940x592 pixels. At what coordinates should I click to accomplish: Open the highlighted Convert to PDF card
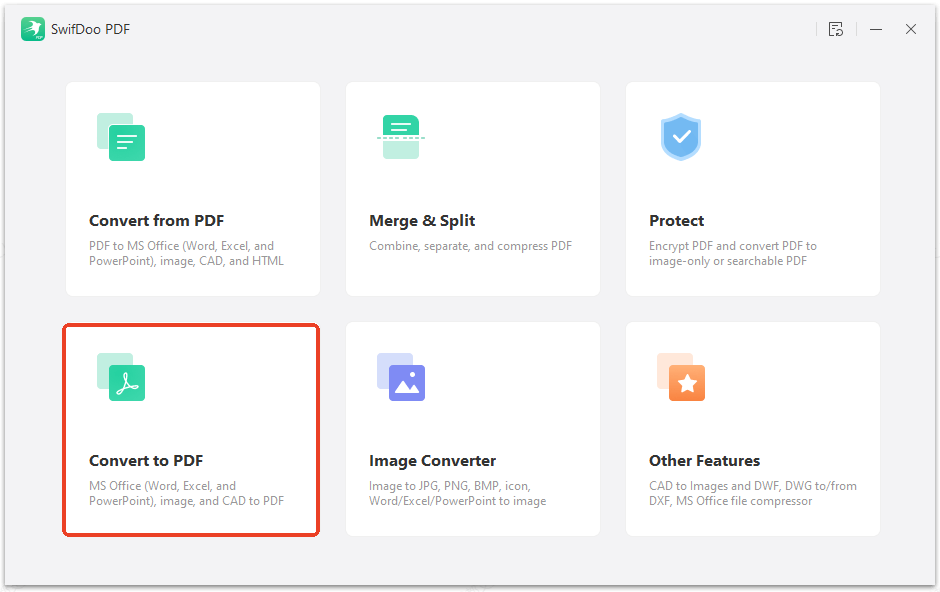coord(190,429)
